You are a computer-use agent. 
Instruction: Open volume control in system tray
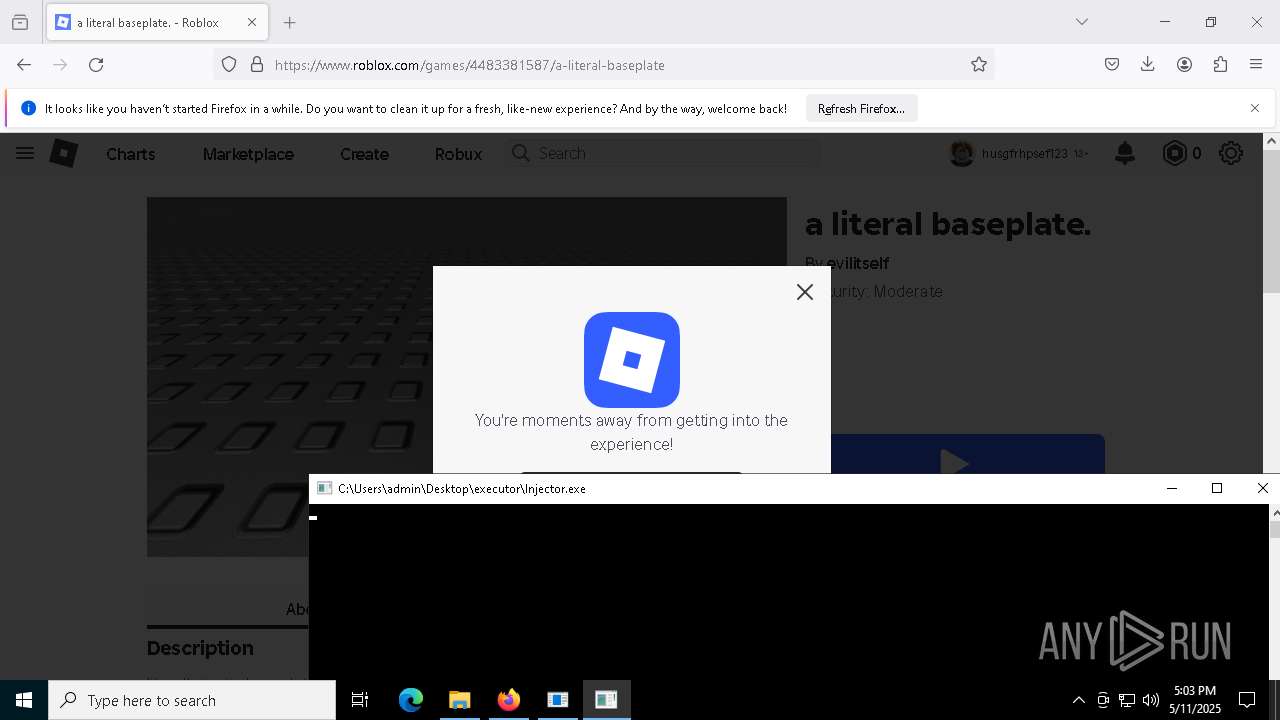[1151, 700]
